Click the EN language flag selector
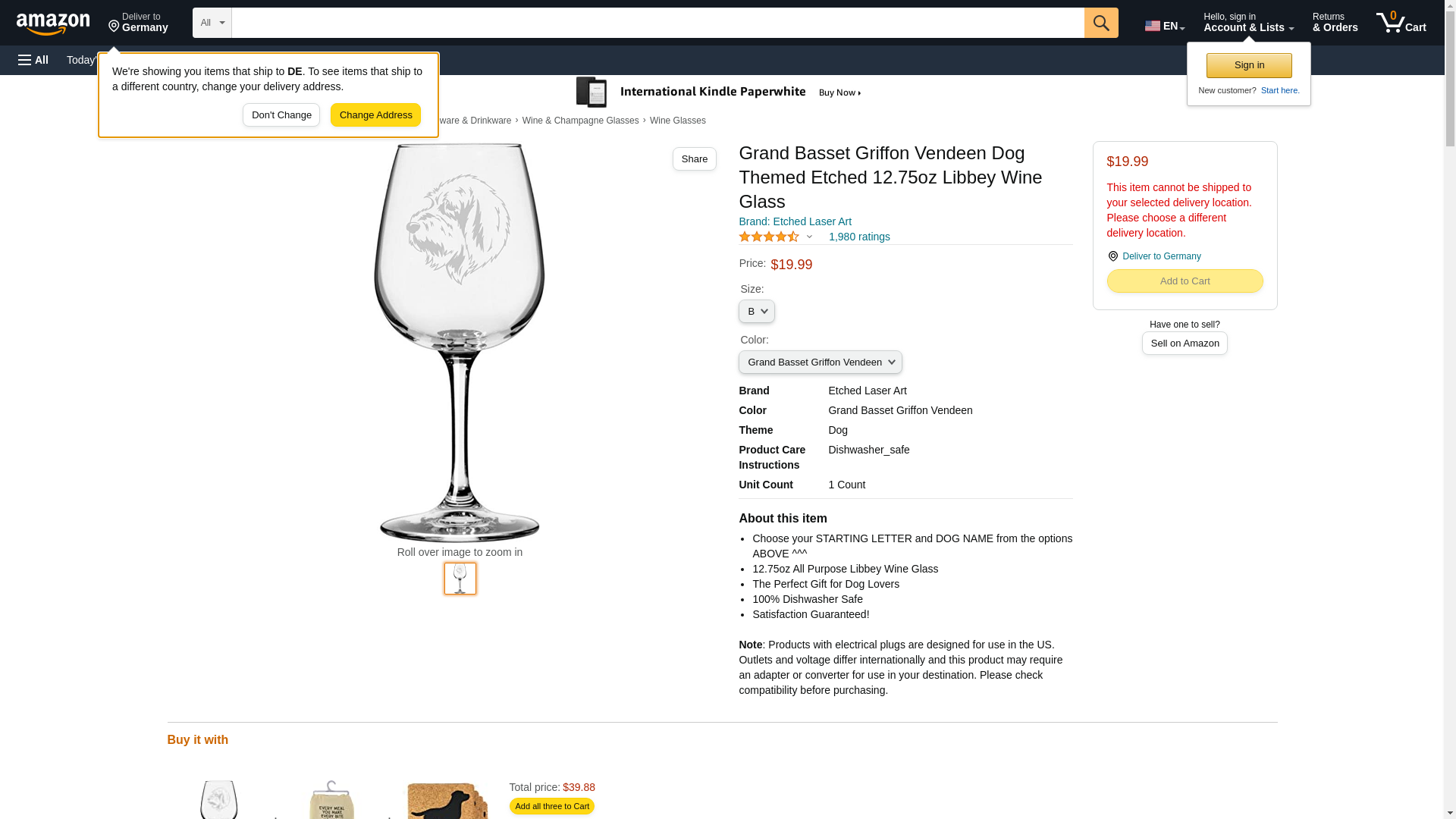 [x=1165, y=26]
